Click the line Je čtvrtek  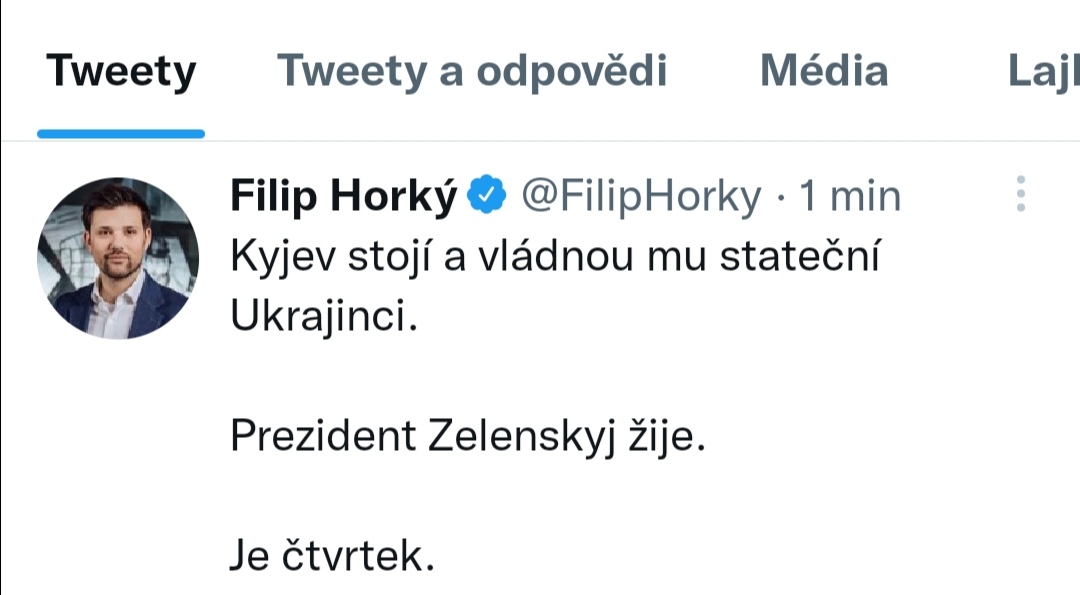coord(332,557)
